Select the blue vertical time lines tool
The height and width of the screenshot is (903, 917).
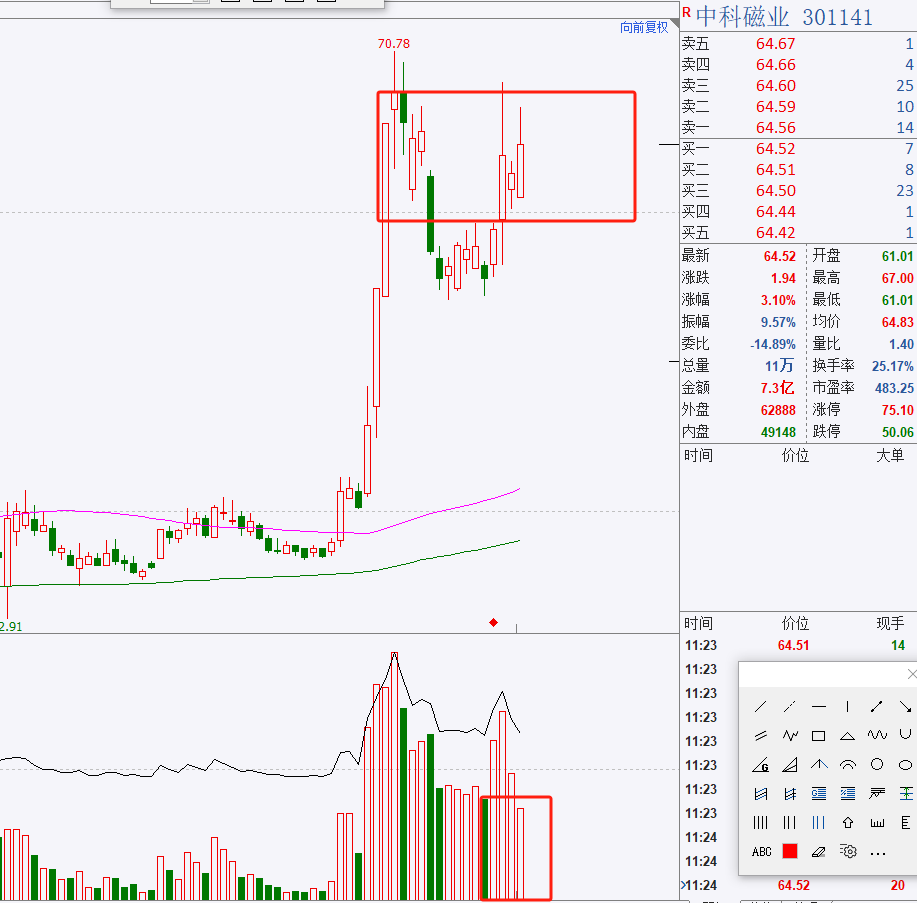point(819,823)
